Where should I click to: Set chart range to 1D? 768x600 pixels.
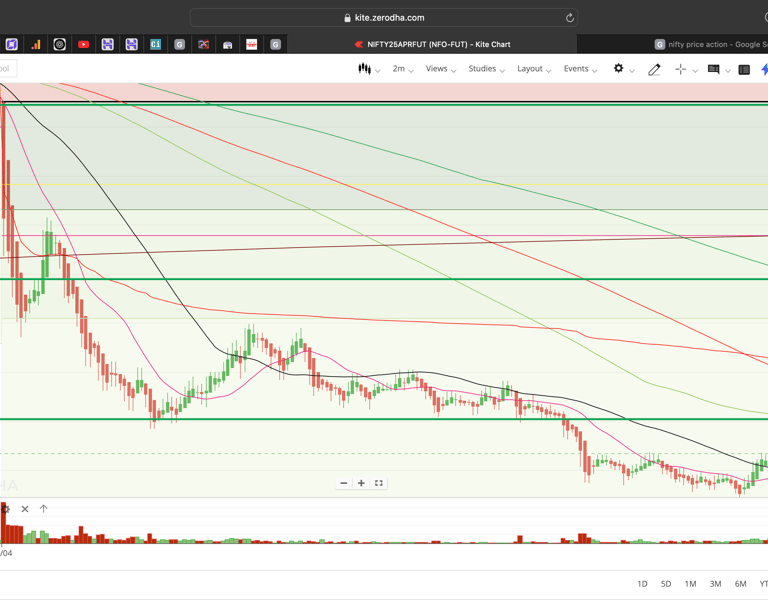pyautogui.click(x=642, y=584)
